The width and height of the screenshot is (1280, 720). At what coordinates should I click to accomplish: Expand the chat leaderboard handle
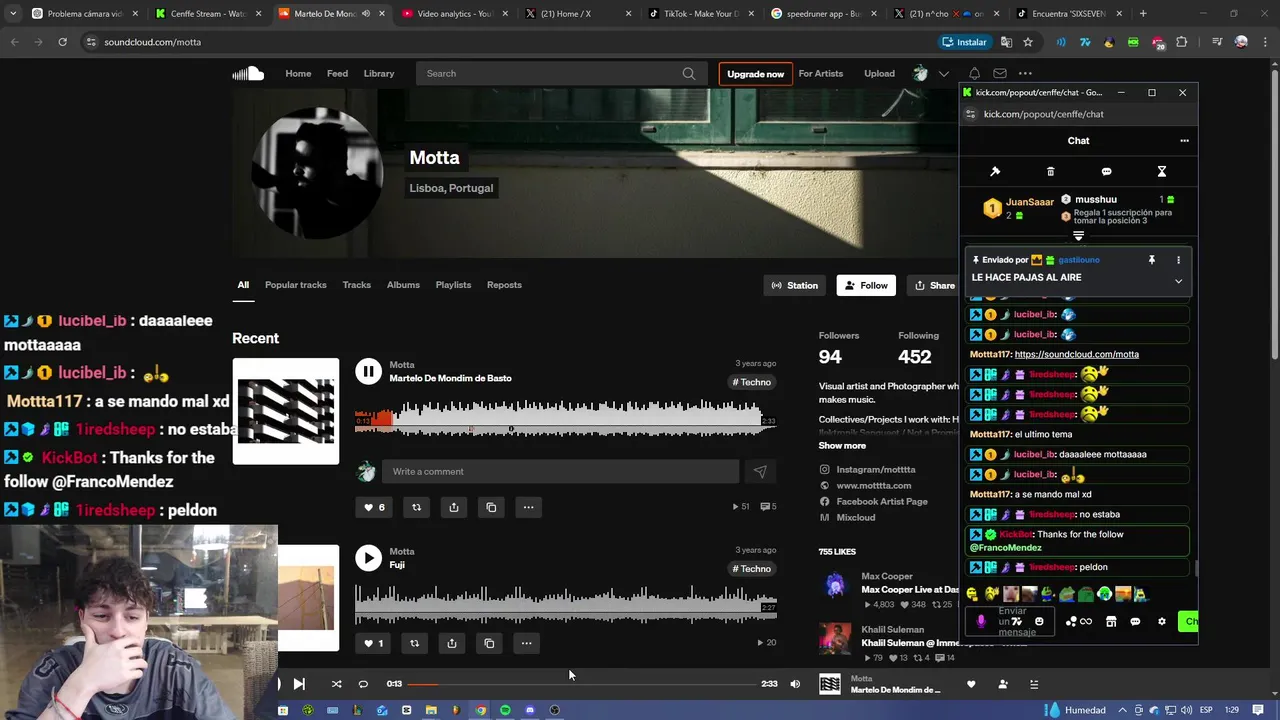tap(1078, 236)
